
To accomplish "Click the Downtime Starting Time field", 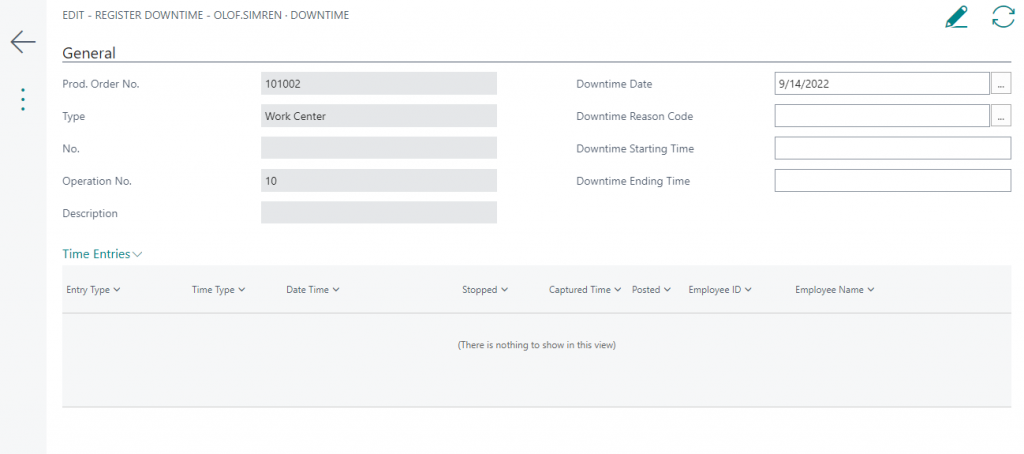I will (x=892, y=149).
